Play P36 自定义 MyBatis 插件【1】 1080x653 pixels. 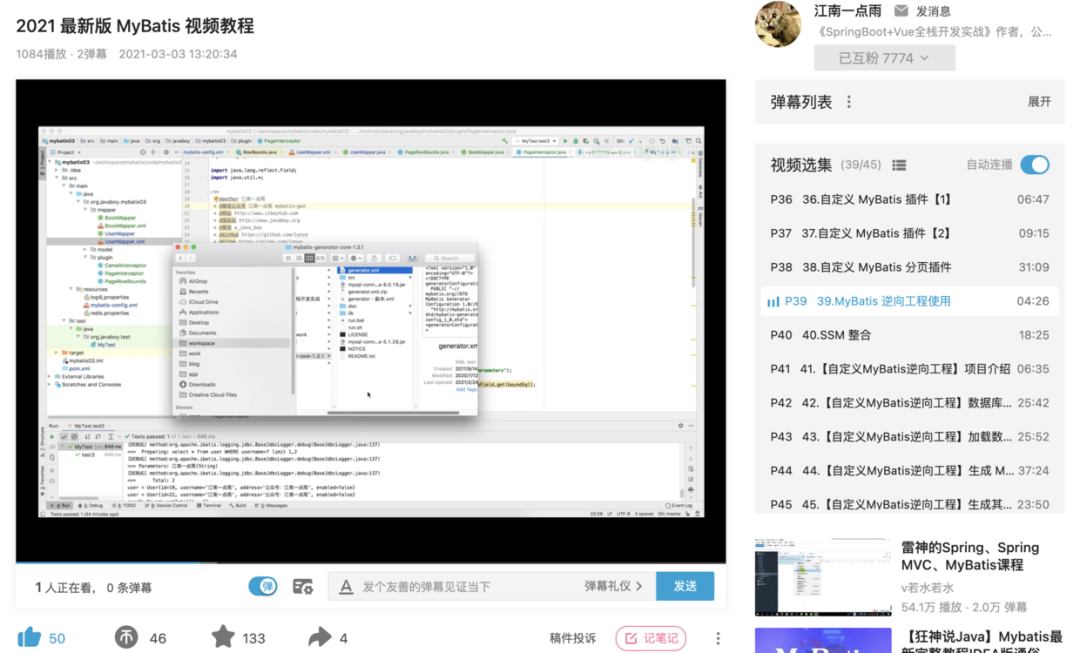click(x=909, y=200)
